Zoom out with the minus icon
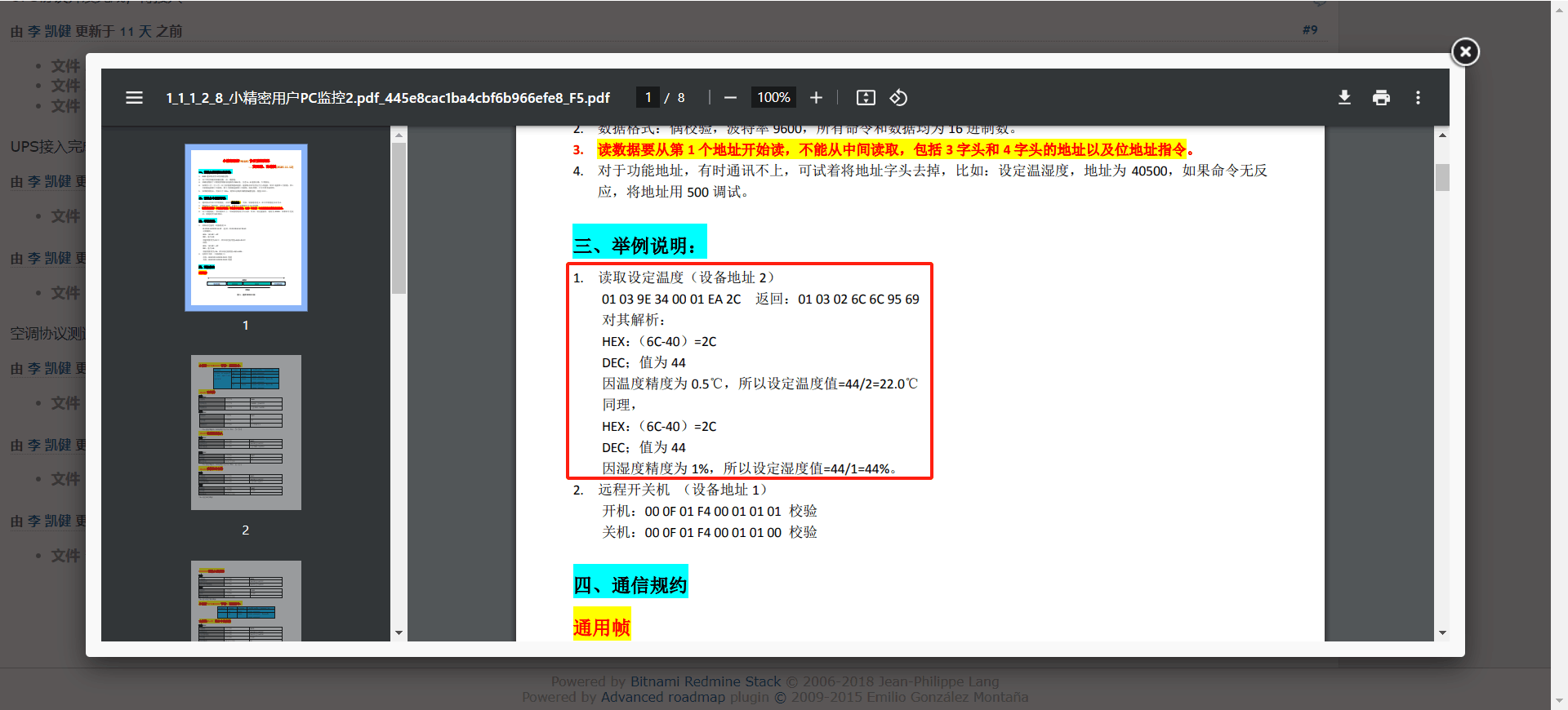The height and width of the screenshot is (710, 1568). [x=730, y=98]
